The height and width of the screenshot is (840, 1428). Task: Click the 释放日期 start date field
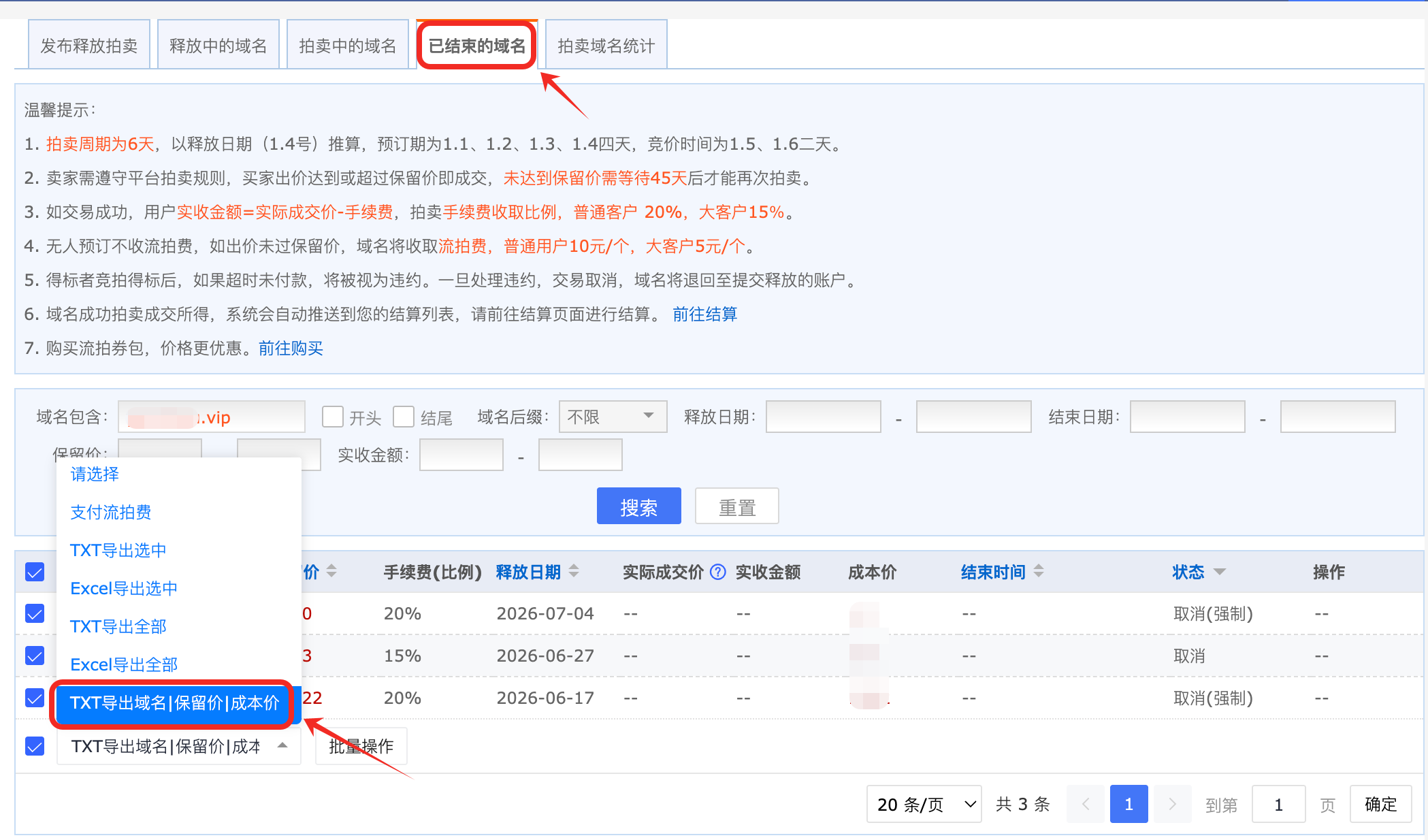point(824,417)
